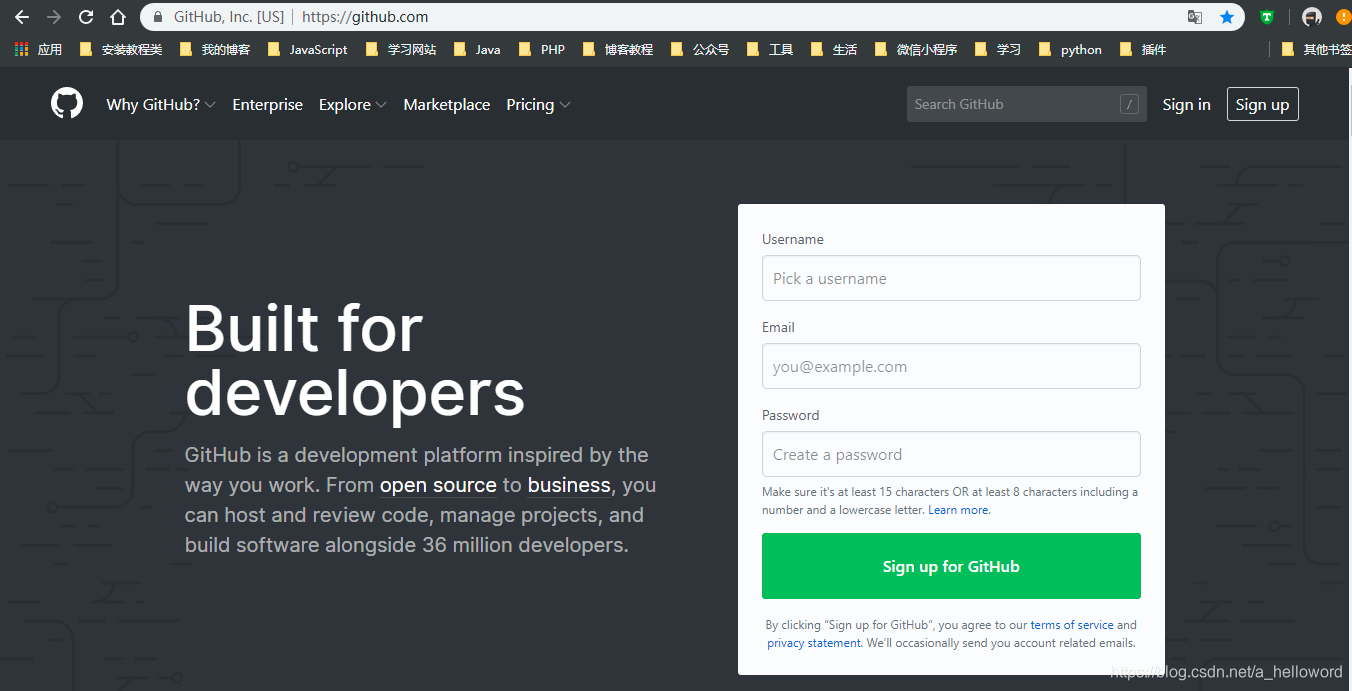Click the Sign in link
This screenshot has height=691, width=1352.
pyautogui.click(x=1186, y=104)
